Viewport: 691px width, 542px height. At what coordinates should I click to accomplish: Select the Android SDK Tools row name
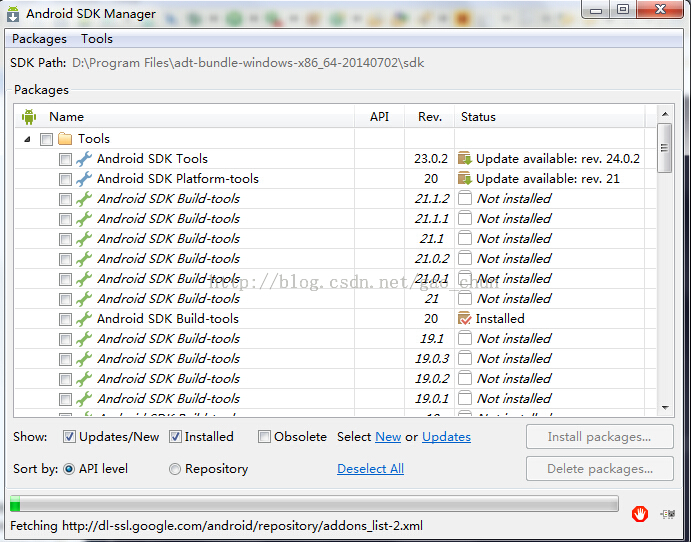pos(152,159)
